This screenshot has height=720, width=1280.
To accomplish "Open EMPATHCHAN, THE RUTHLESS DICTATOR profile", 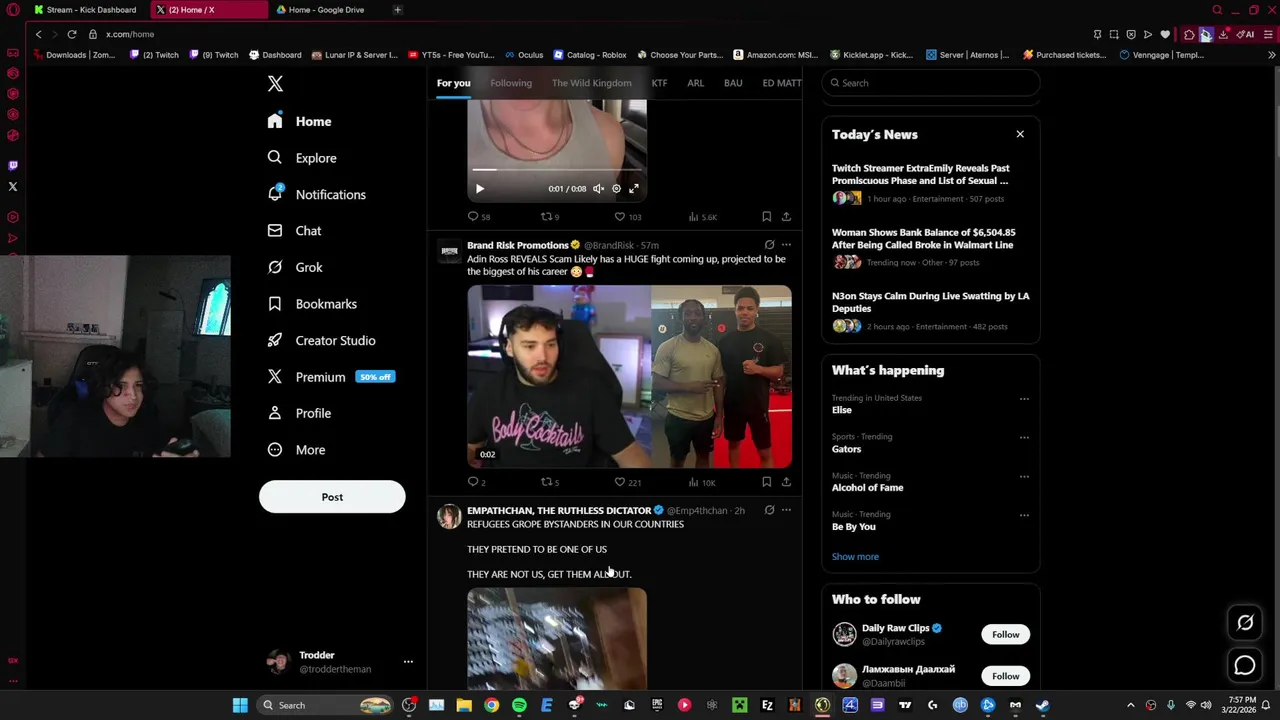I will tap(559, 510).
